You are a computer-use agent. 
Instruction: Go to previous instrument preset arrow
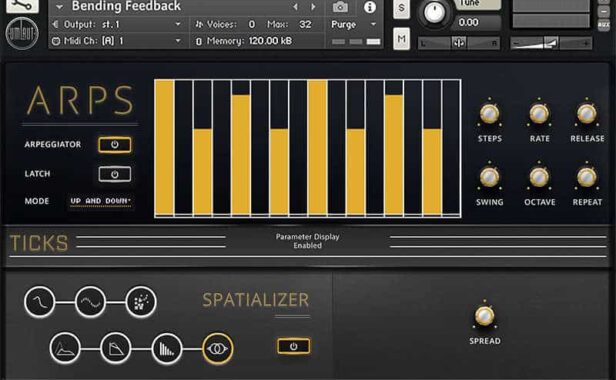(295, 7)
